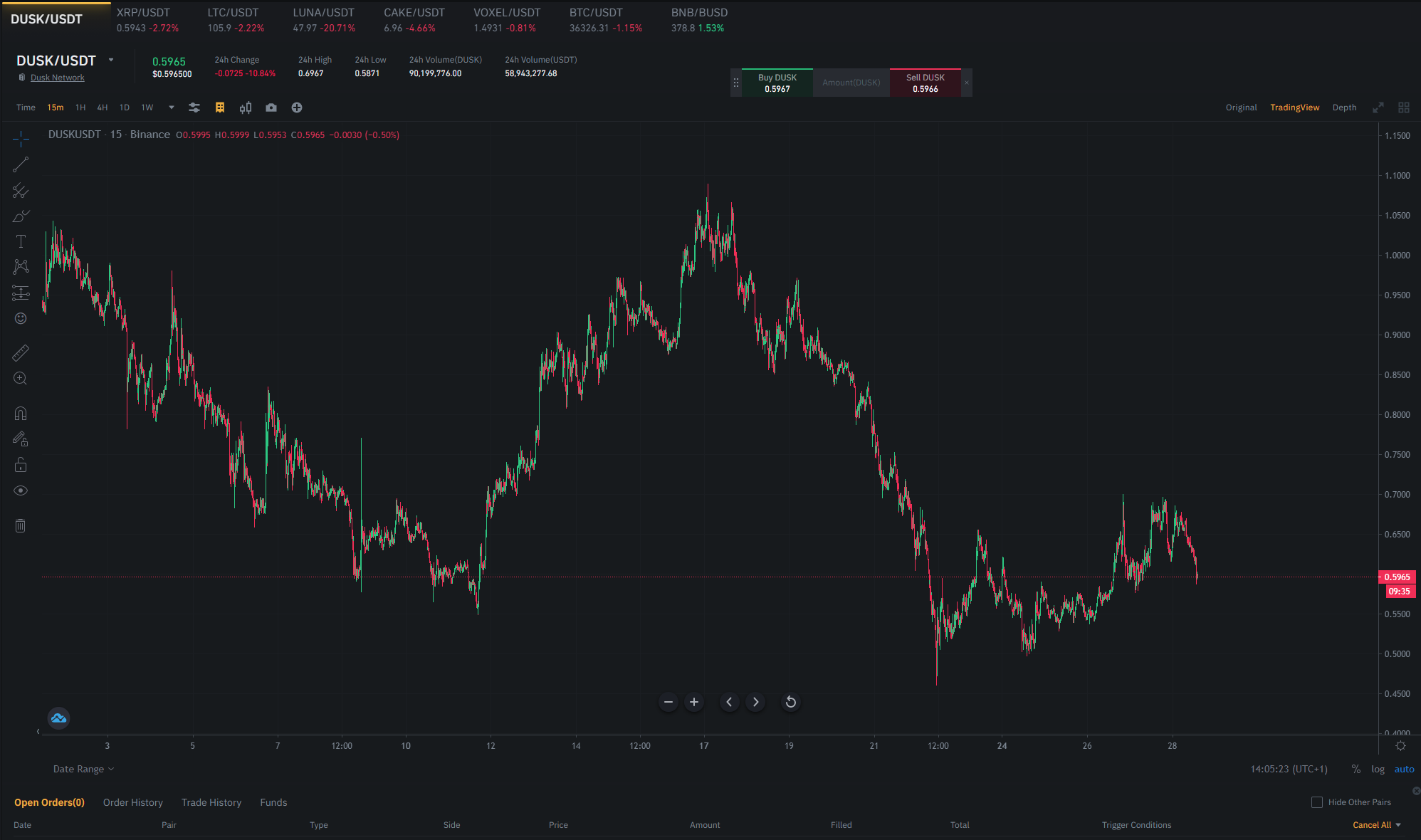Switch to Depth chart view
Image resolution: width=1421 pixels, height=840 pixels.
(1344, 107)
